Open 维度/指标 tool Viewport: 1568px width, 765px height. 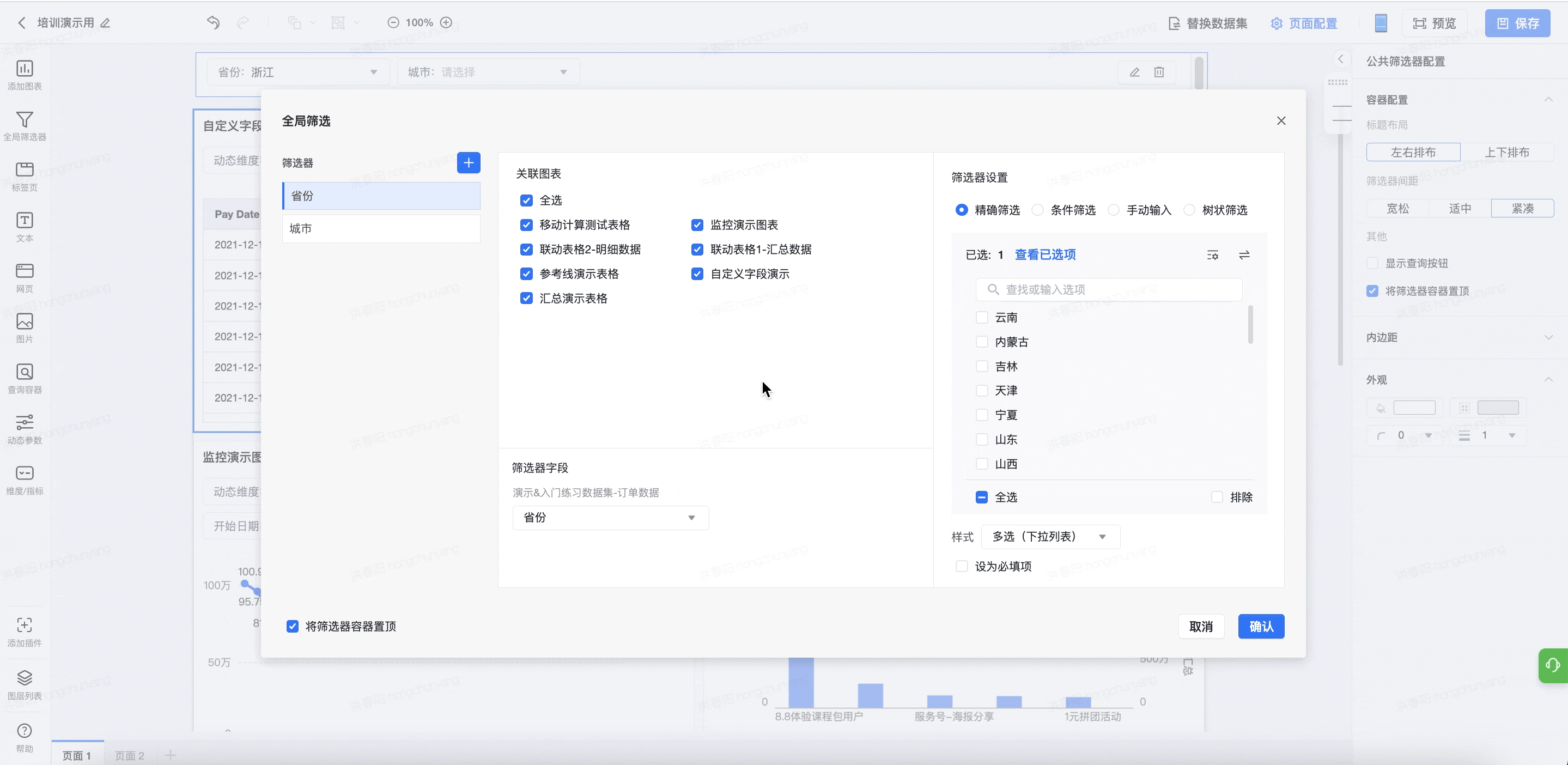coord(25,479)
